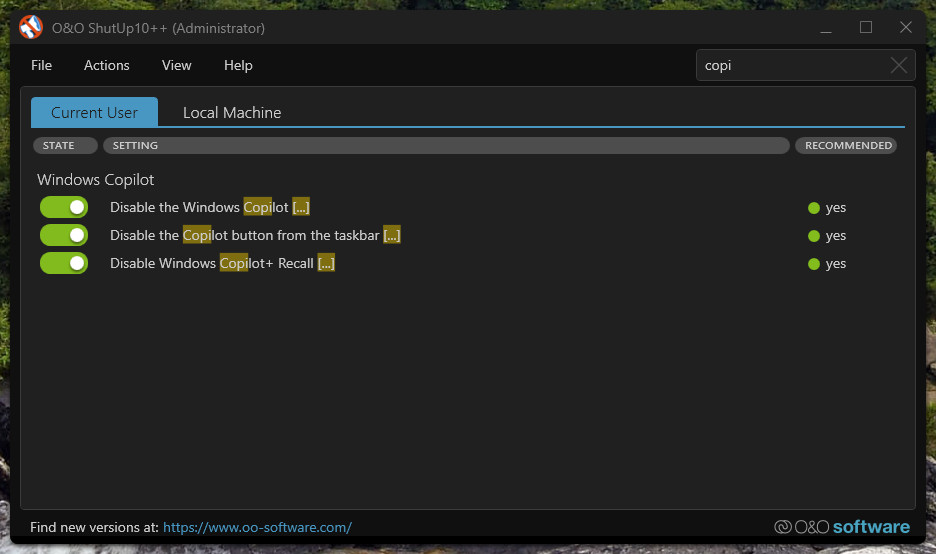This screenshot has height=554, width=936.
Task: Toggle Disable the Copilot button from the taskbar
Action: (64, 235)
